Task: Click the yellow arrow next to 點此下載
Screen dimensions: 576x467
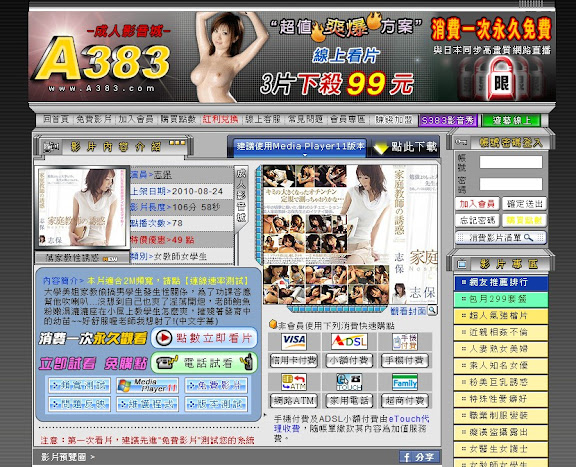Action: click(x=381, y=148)
